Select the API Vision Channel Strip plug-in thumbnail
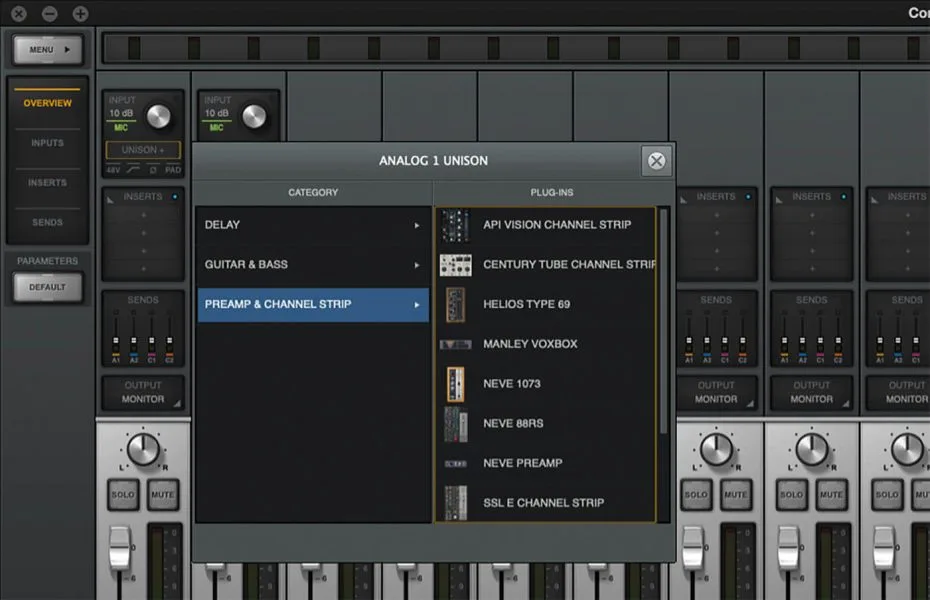The height and width of the screenshot is (600, 930). click(456, 225)
